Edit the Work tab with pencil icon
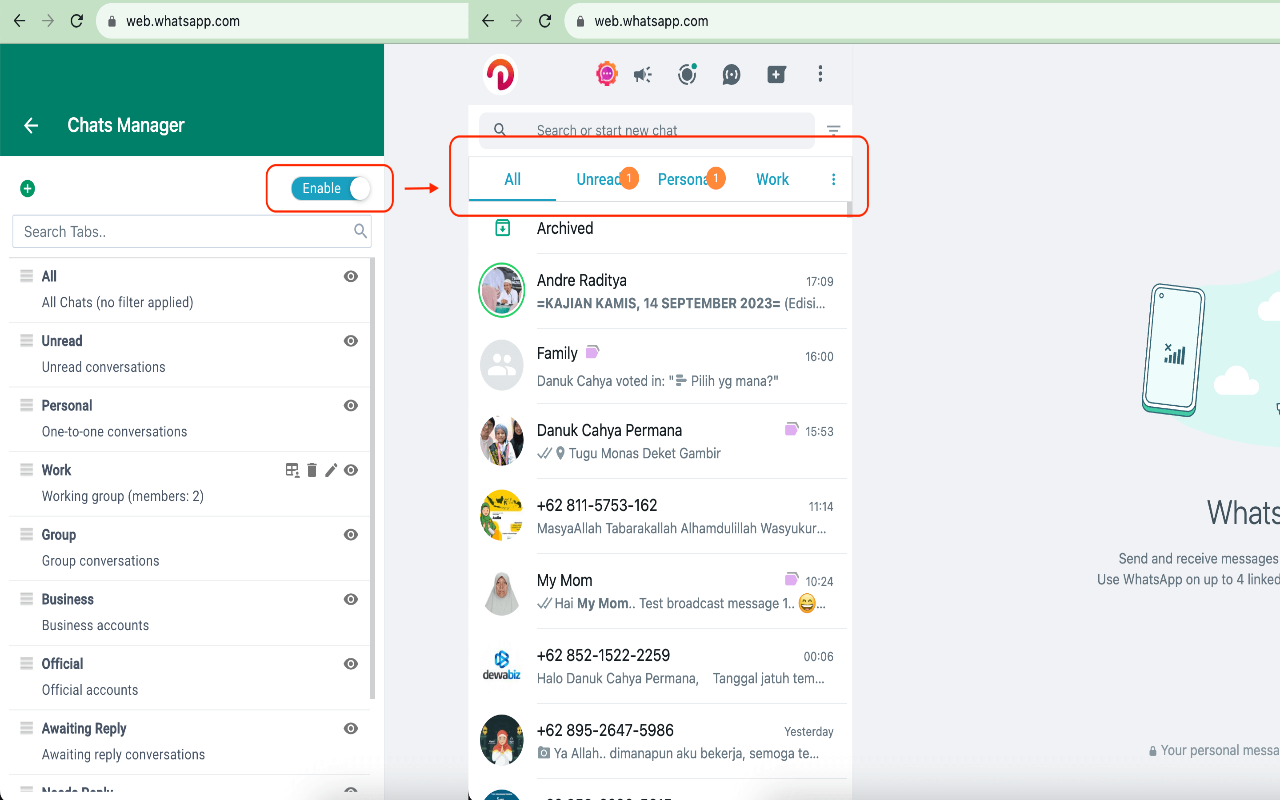1280x800 pixels. click(x=331, y=469)
